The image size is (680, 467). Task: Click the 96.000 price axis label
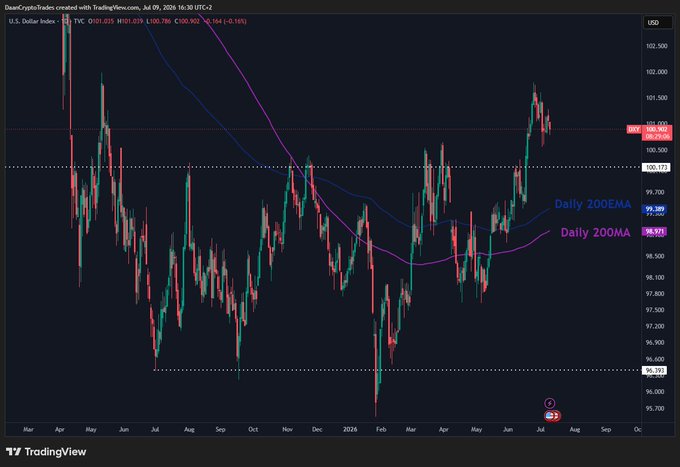tap(655, 392)
